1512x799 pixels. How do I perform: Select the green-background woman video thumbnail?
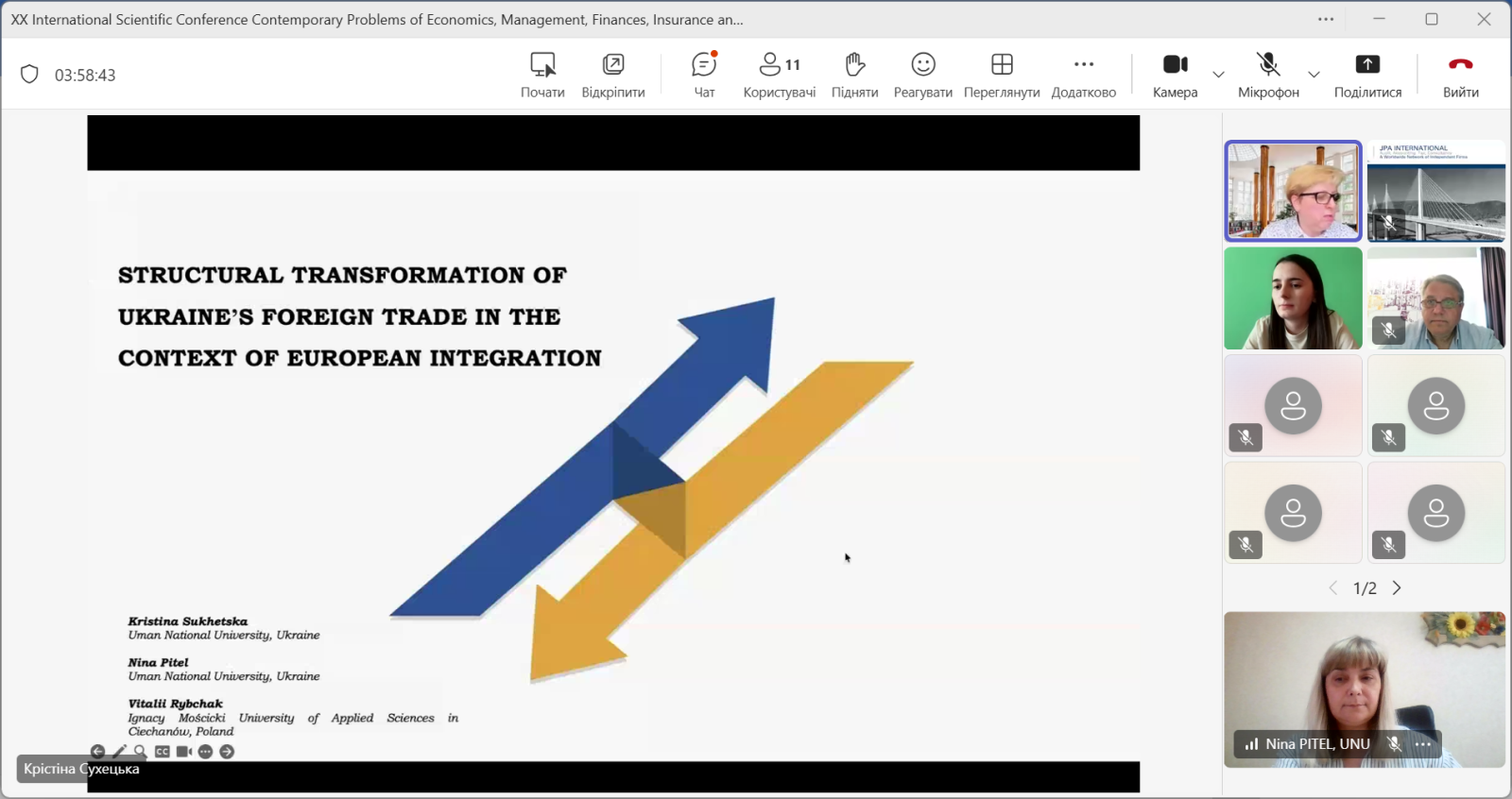click(x=1293, y=298)
